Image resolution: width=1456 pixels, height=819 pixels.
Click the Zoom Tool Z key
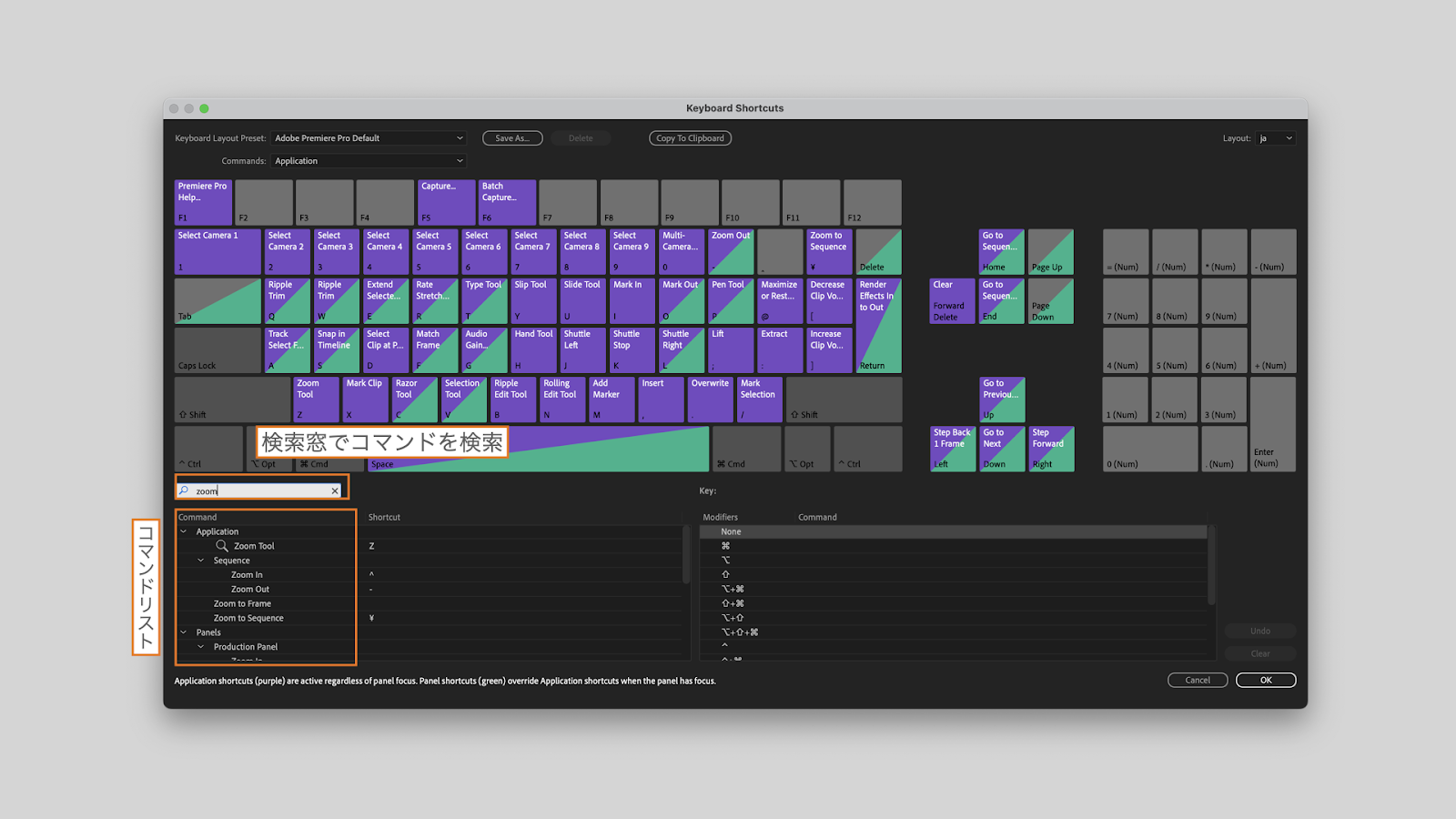click(x=317, y=399)
